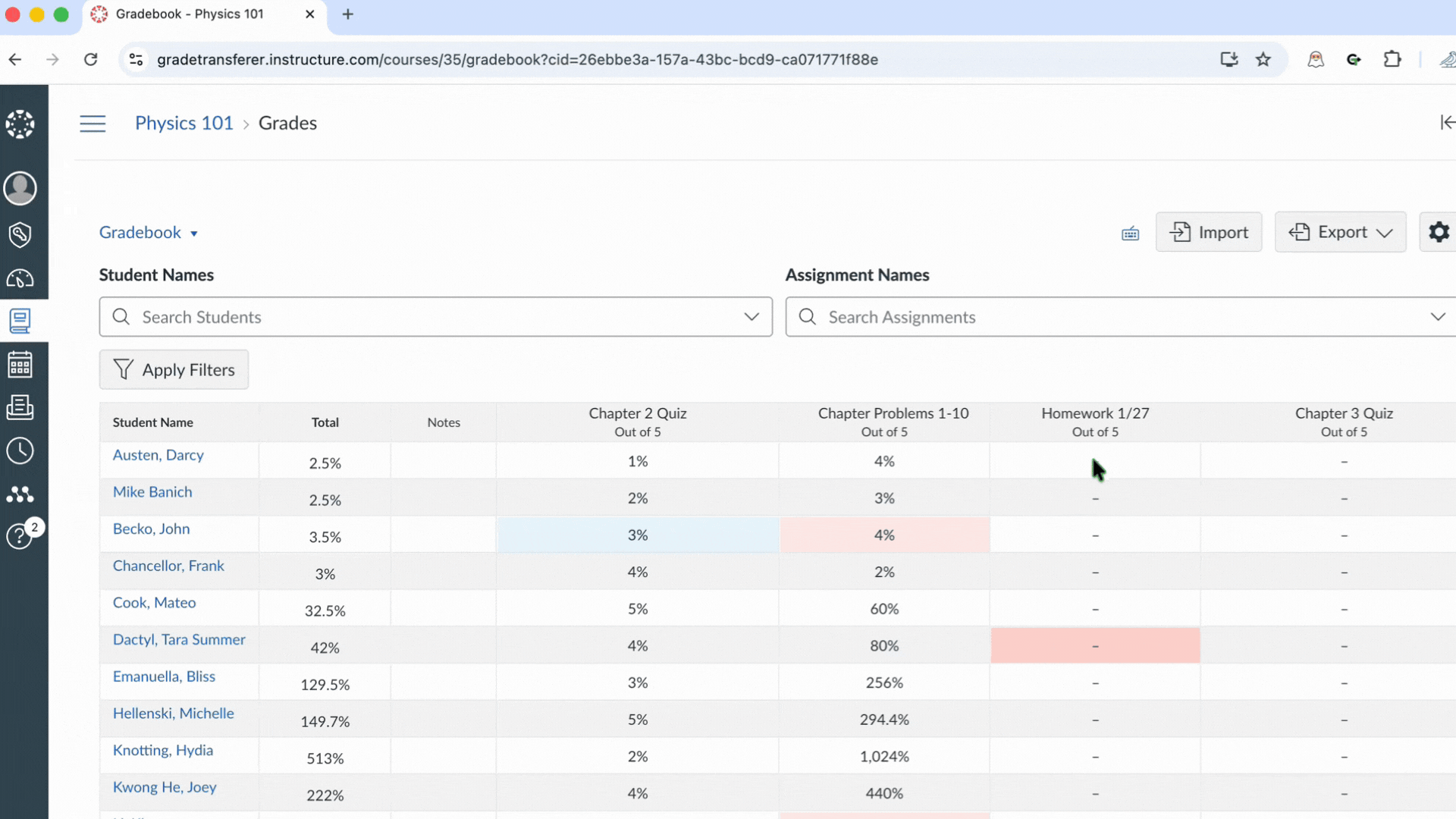Open the Help icon showing 2 notifications
The height and width of the screenshot is (819, 1456).
[x=20, y=536]
